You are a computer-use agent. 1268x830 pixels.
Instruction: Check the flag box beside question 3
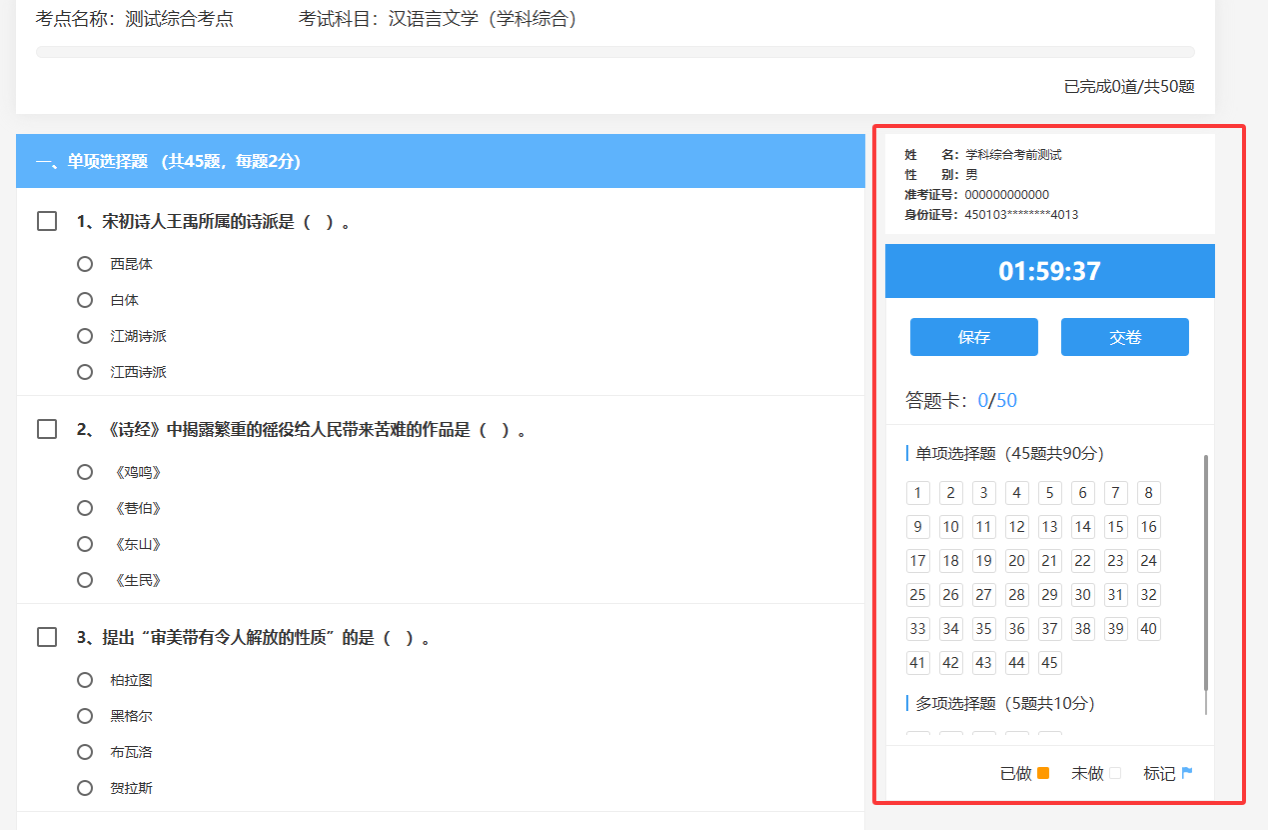47,638
